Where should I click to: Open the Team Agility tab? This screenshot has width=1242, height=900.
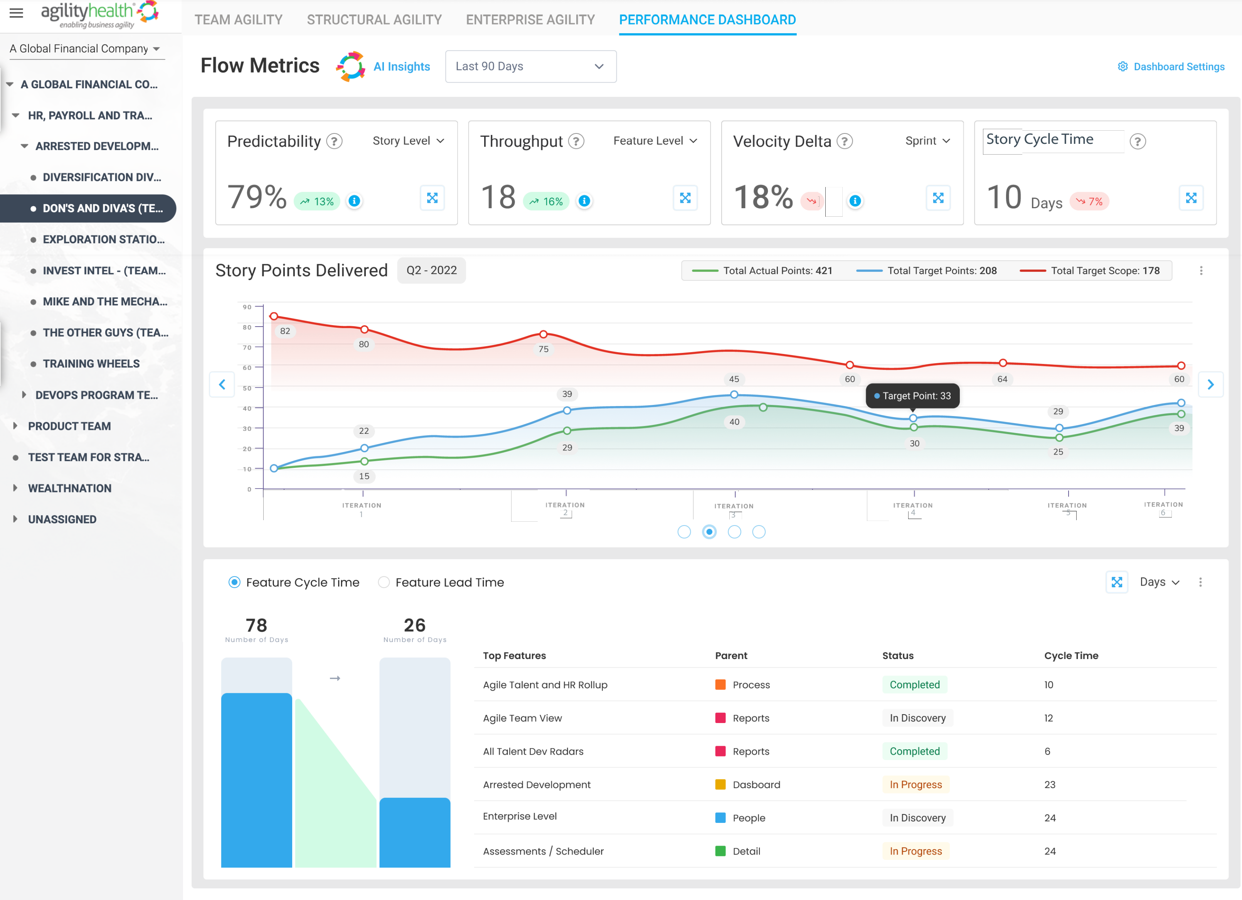[238, 19]
